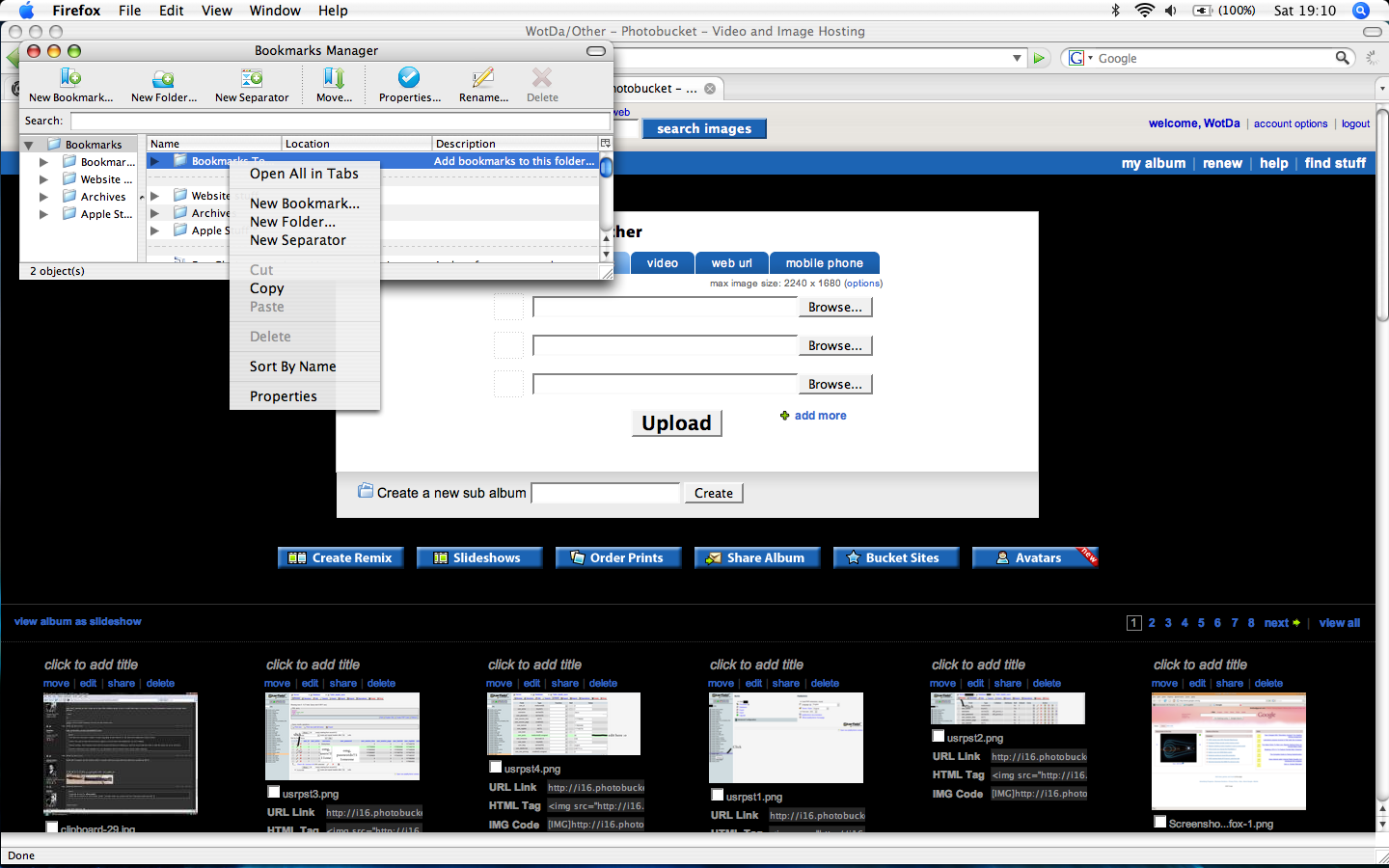Expand the Archives folder in tree
This screenshot has height=868, width=1389.
(x=43, y=197)
